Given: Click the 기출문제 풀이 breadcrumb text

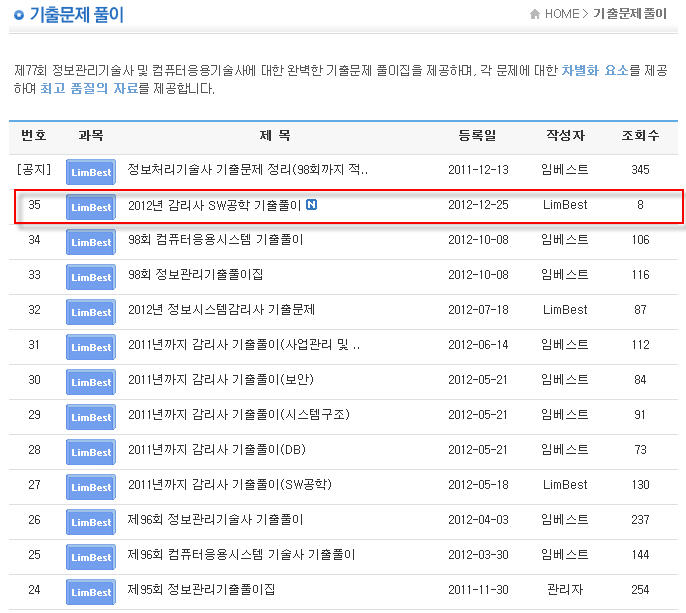Looking at the screenshot, I should pos(630,14).
